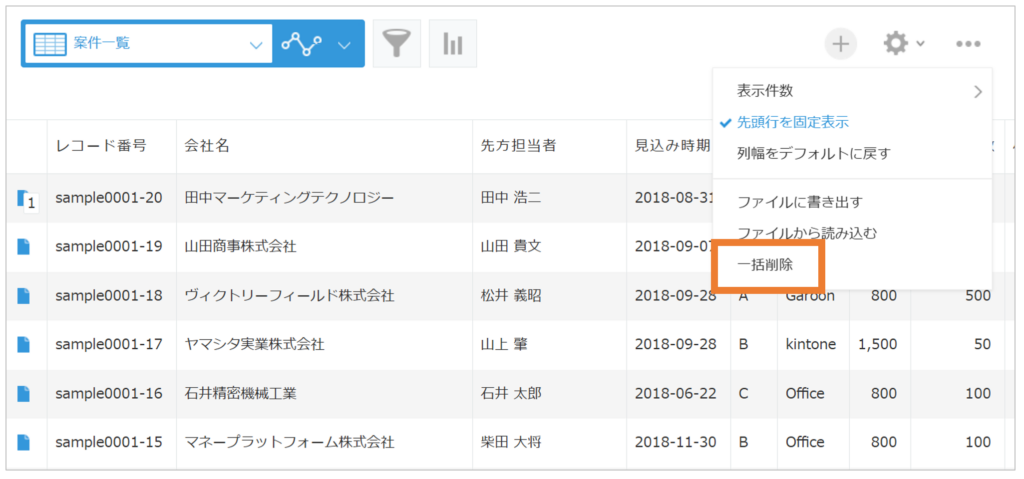Open record sample0001-19 detail icon
The height and width of the screenshot is (479, 1024).
pos(24,247)
